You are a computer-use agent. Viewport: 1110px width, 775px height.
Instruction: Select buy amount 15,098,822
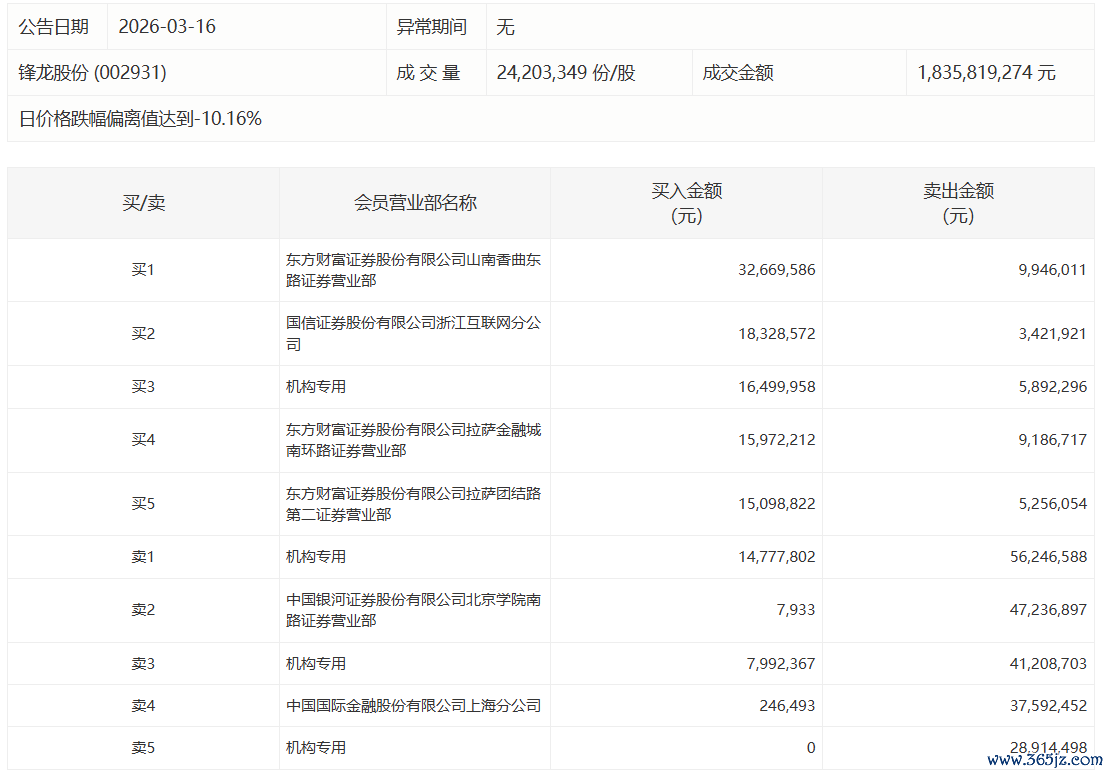pos(777,503)
